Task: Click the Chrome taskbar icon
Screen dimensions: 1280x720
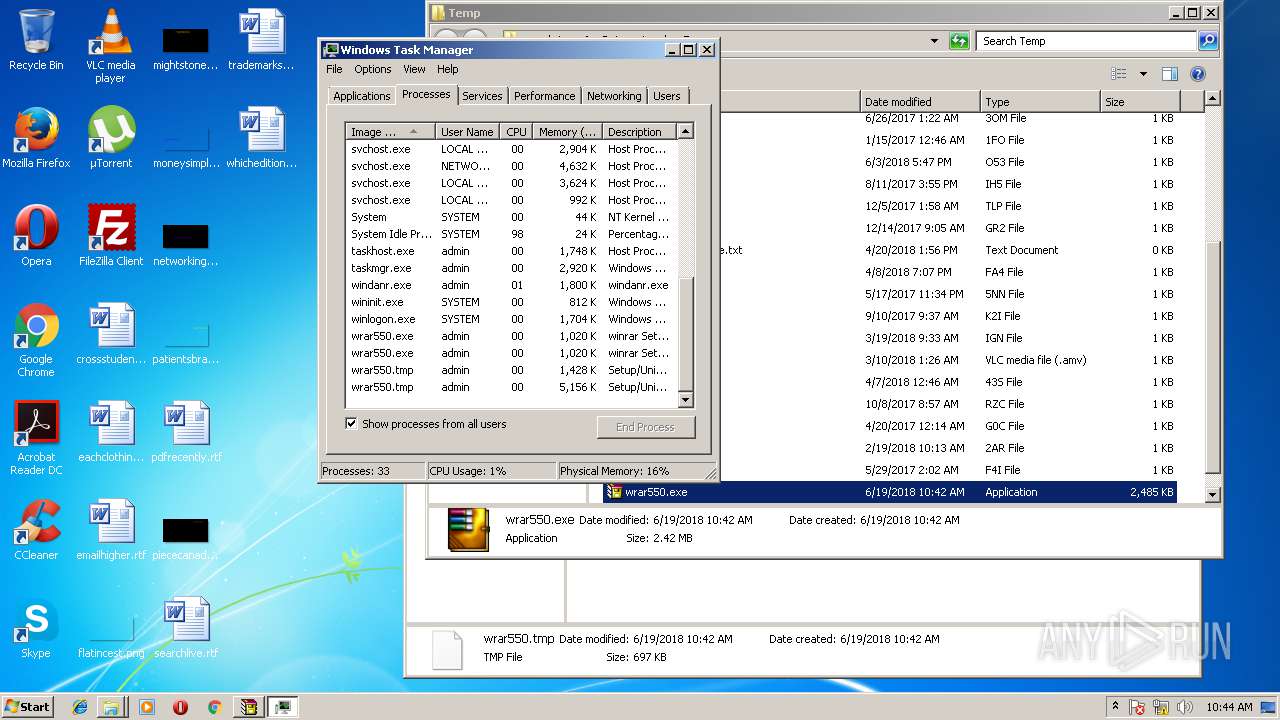Action: pos(214,707)
